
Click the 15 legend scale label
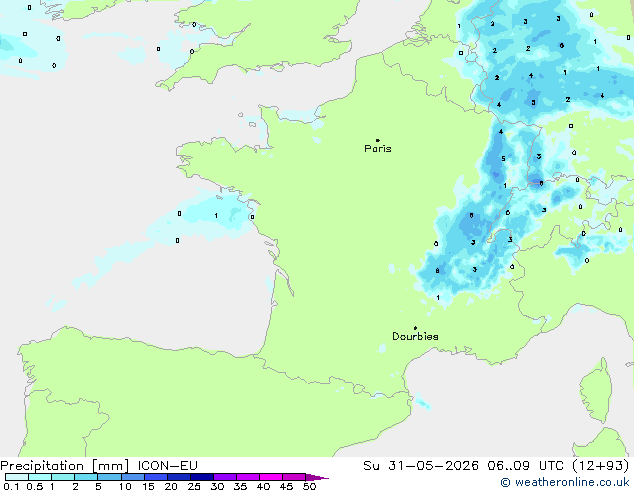point(148,486)
